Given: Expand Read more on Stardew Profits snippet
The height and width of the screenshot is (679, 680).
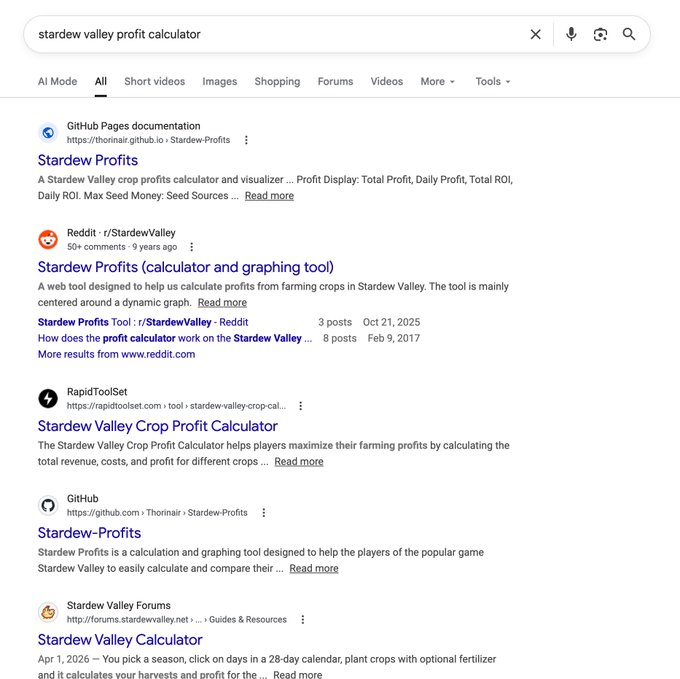Looking at the screenshot, I should pyautogui.click(x=269, y=196).
